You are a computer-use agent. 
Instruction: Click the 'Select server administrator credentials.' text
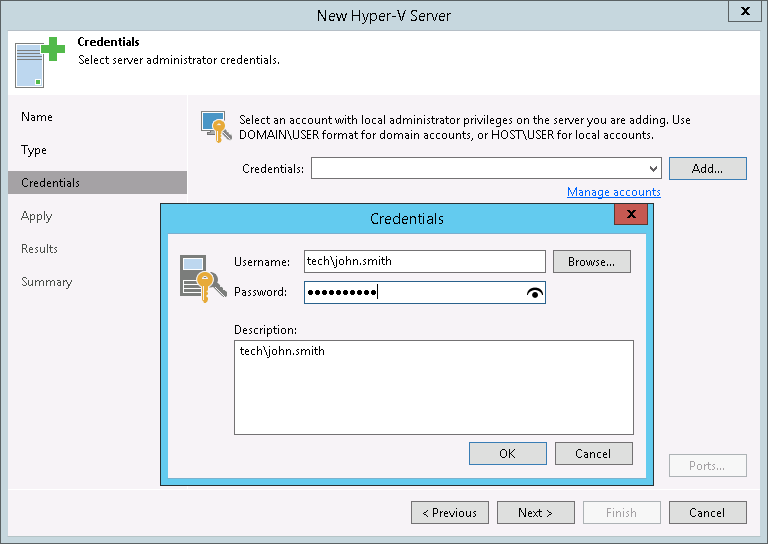point(179,60)
